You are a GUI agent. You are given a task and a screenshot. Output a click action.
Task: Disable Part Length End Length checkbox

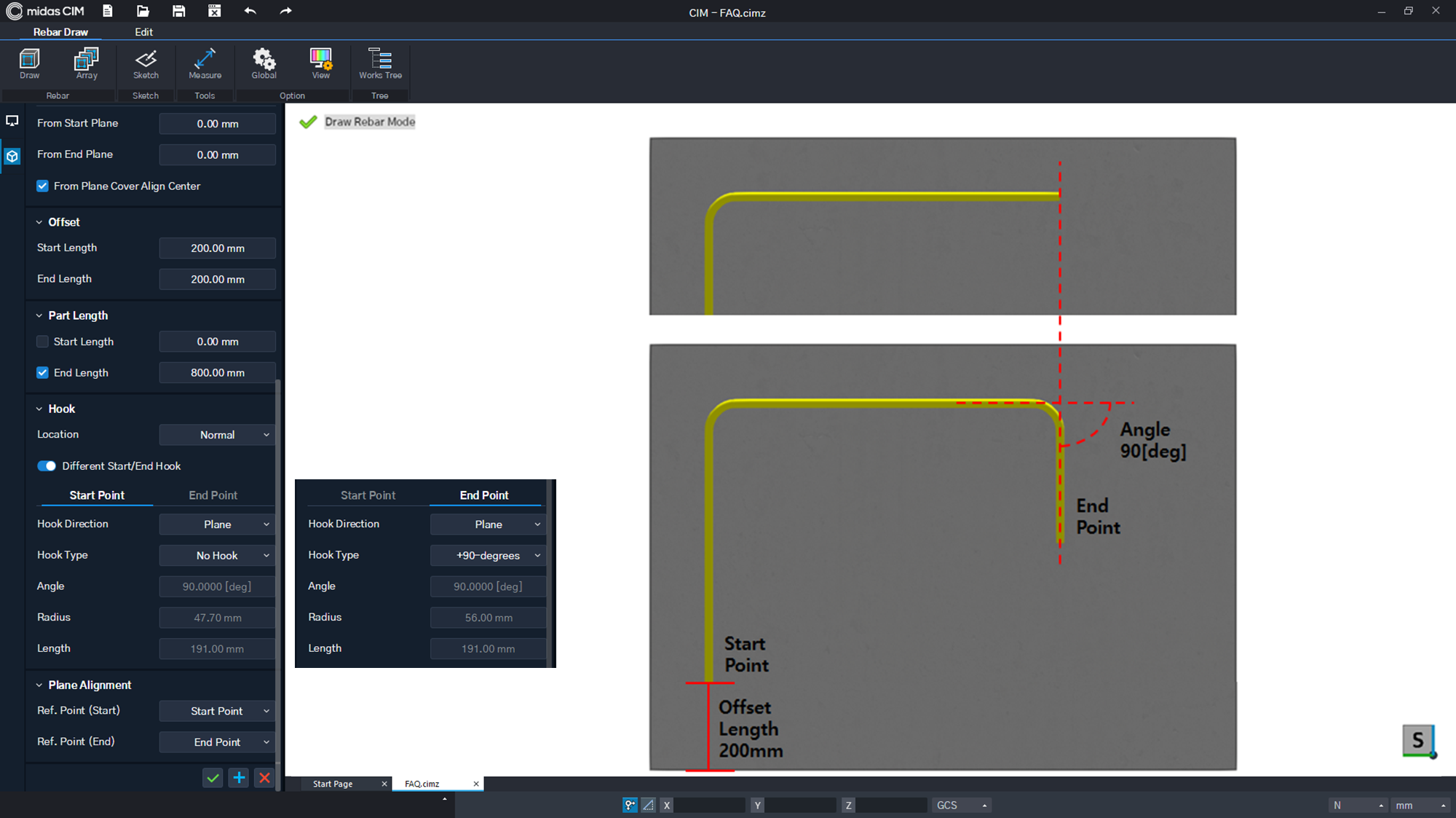43,373
